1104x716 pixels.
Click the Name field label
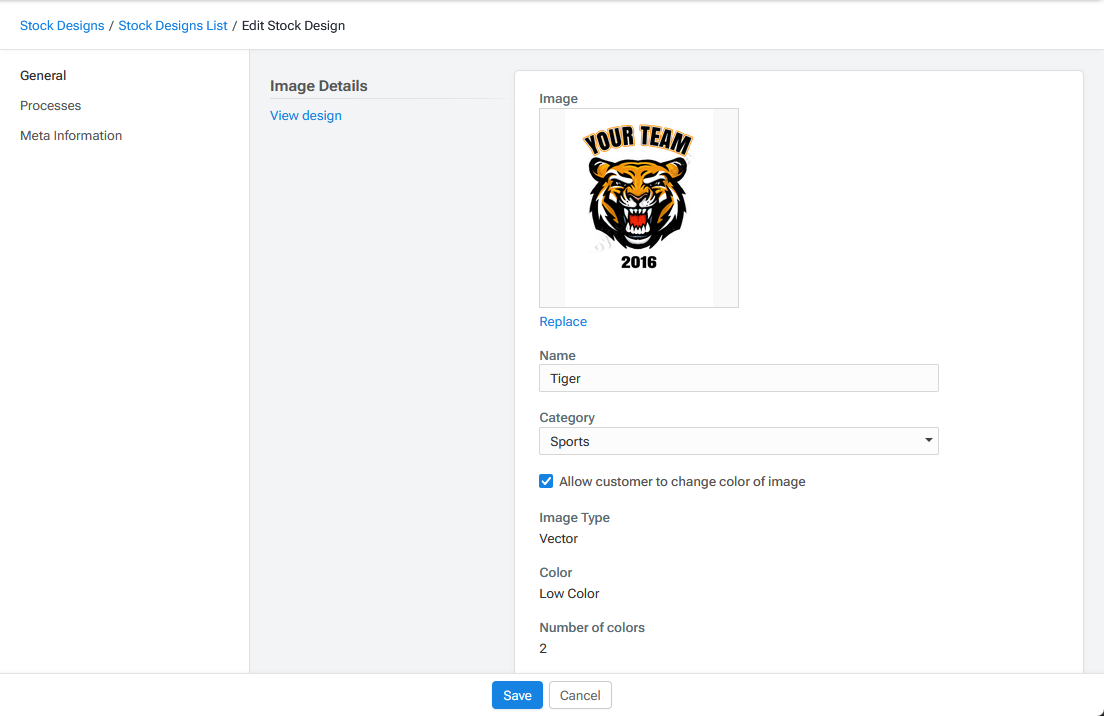pyautogui.click(x=557, y=356)
